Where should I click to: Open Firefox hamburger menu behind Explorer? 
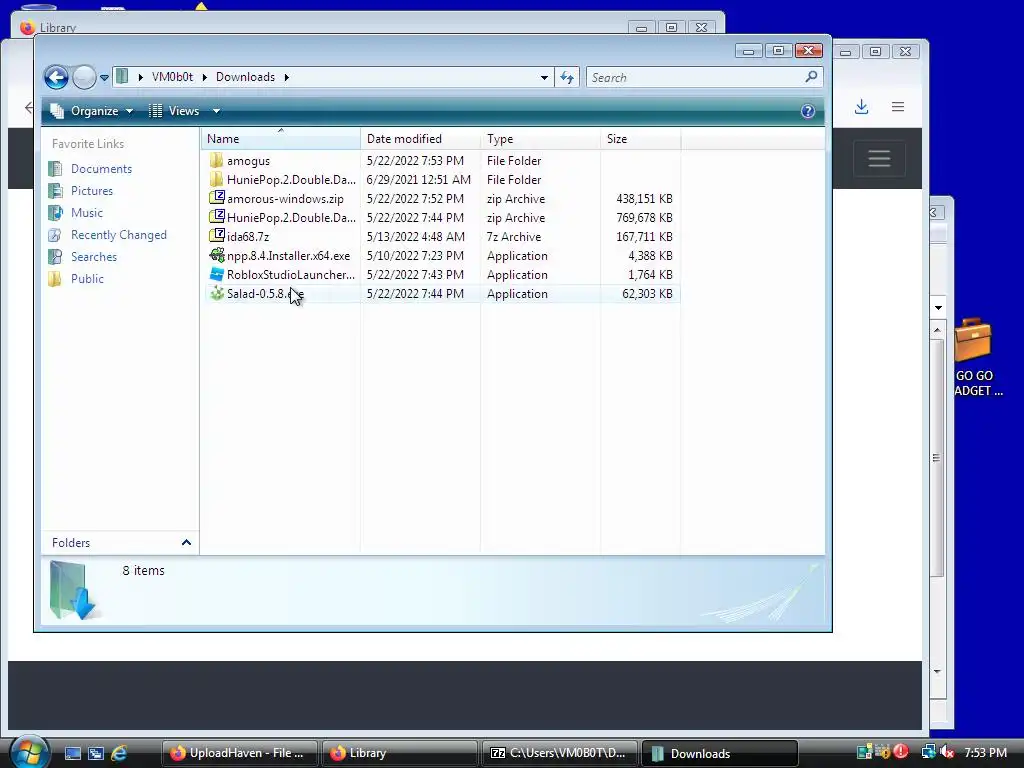click(x=898, y=106)
